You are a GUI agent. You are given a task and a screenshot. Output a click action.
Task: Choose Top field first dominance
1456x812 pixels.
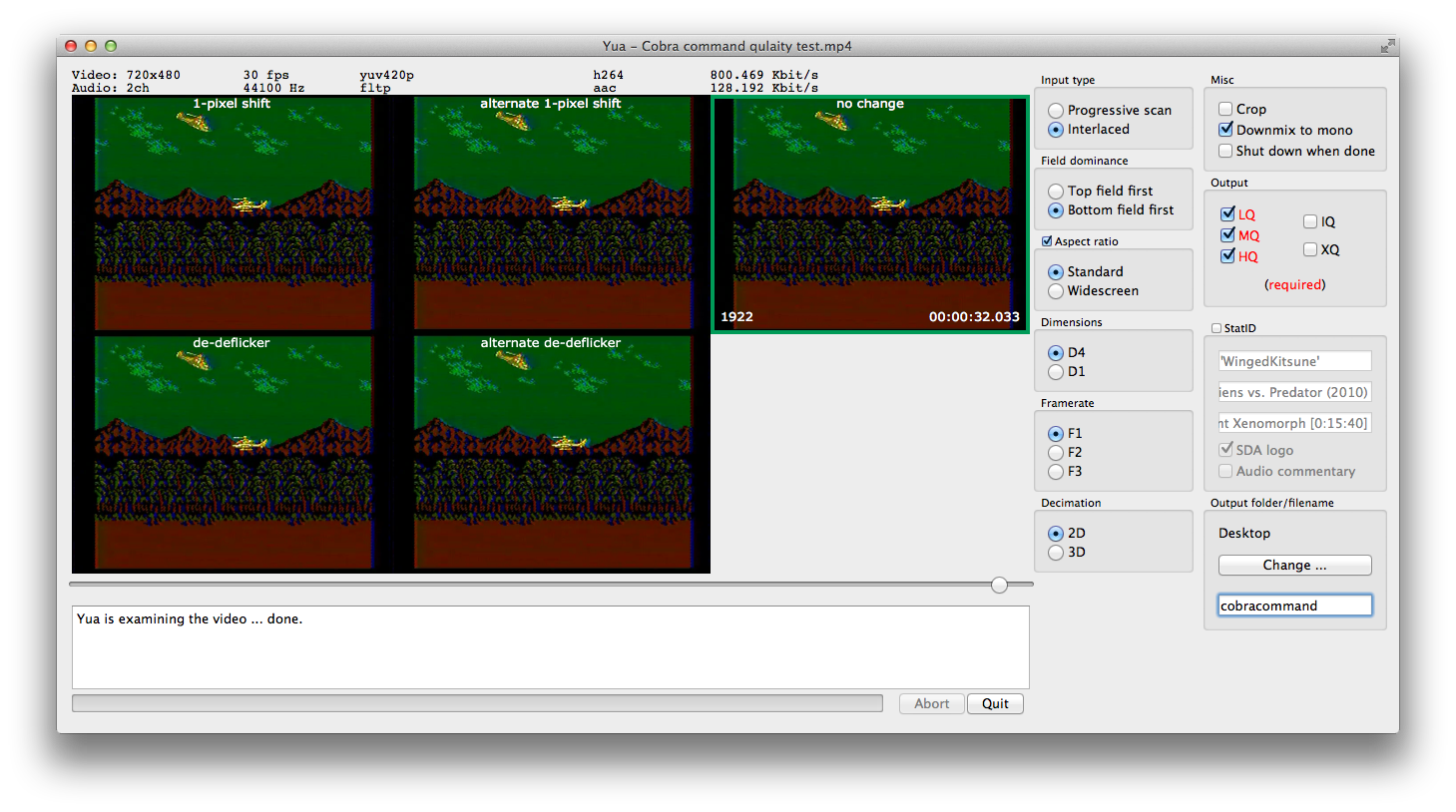click(1056, 192)
